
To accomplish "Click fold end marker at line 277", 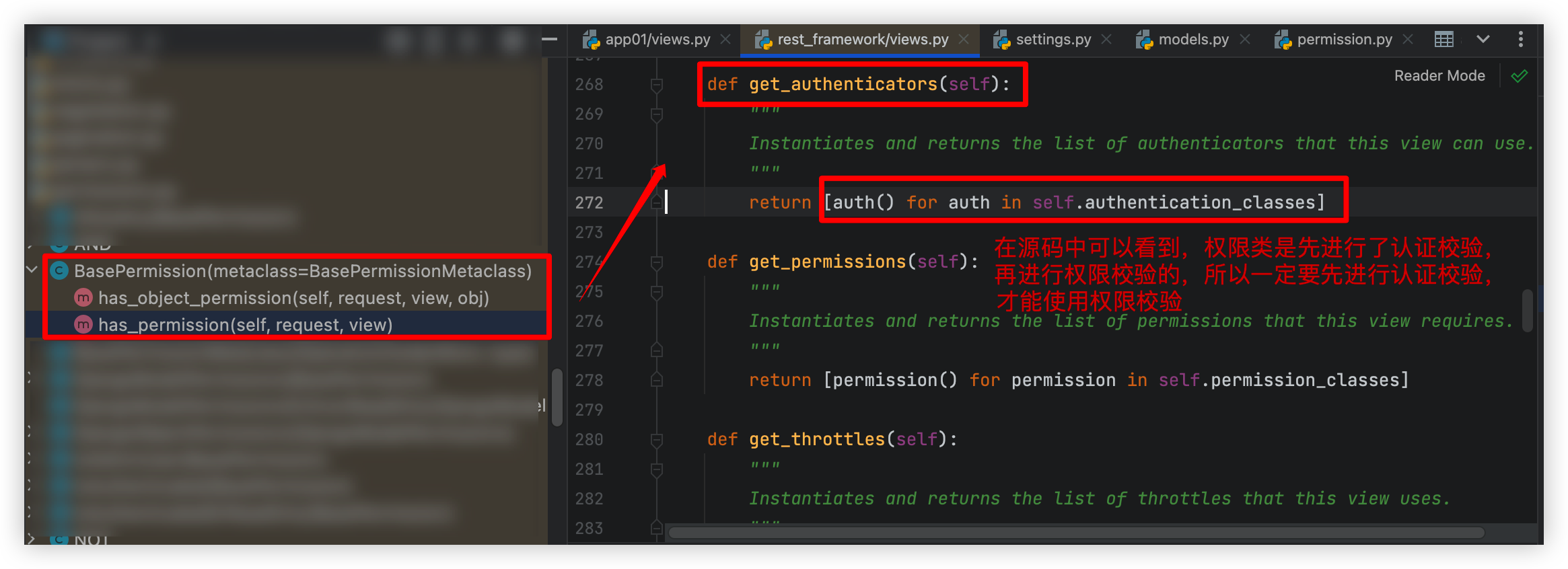I will click(x=657, y=350).
